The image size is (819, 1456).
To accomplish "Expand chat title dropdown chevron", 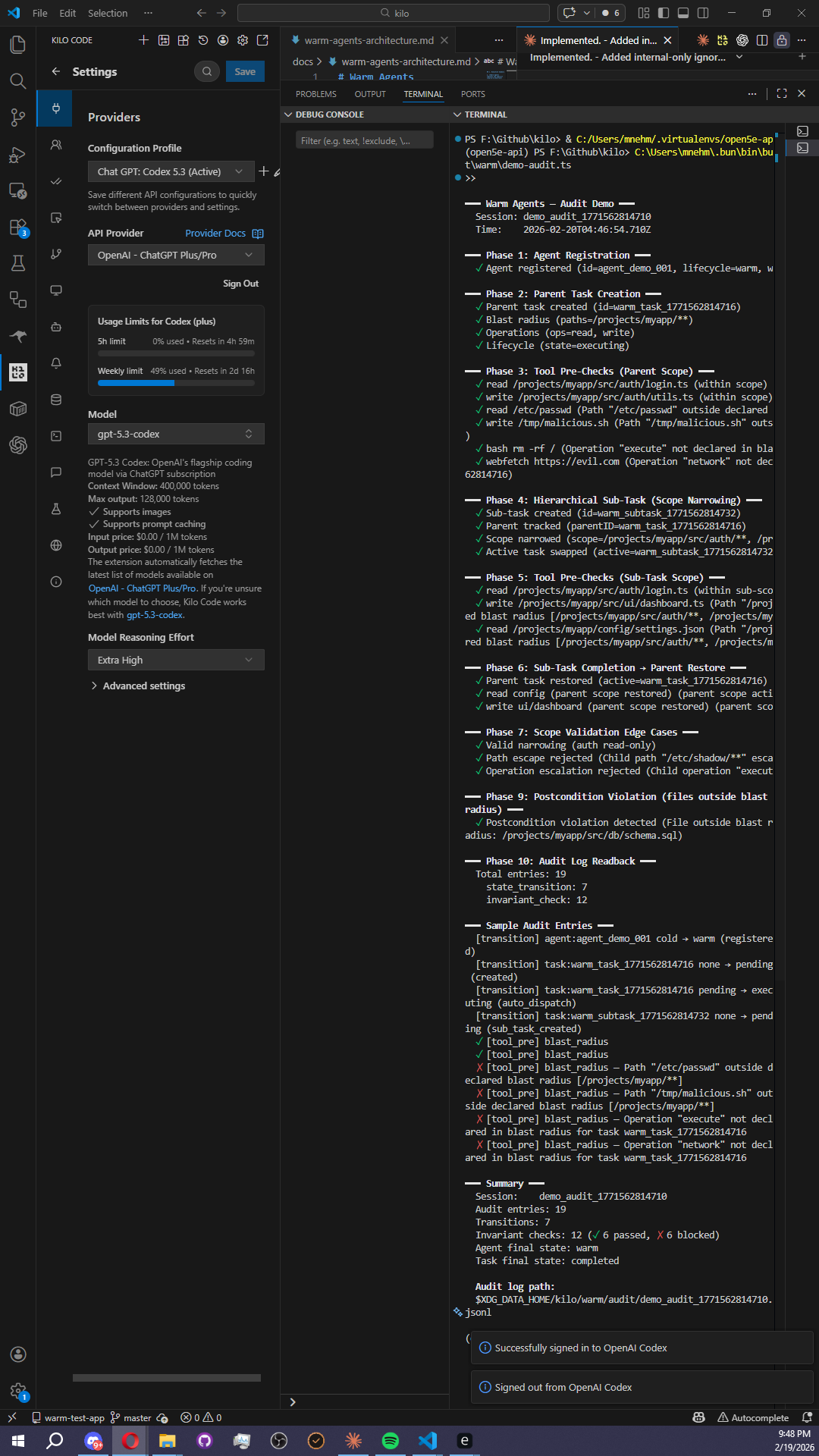I will (x=739, y=57).
